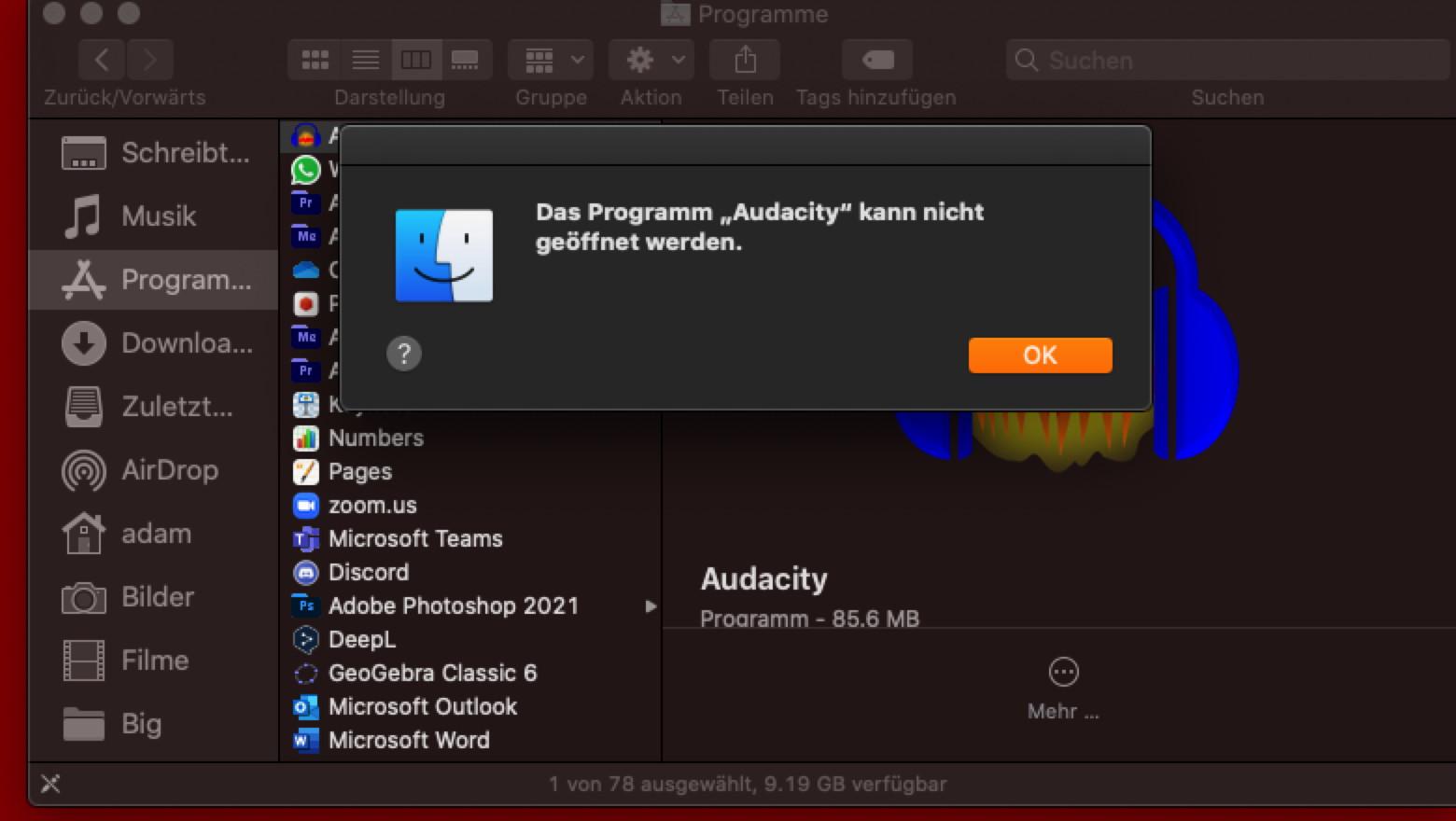Click the Teilen share button

pyautogui.click(x=745, y=61)
